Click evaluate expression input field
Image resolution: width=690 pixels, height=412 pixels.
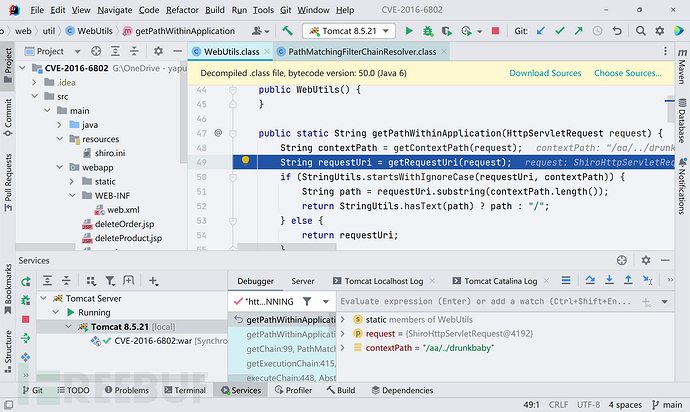[486, 302]
